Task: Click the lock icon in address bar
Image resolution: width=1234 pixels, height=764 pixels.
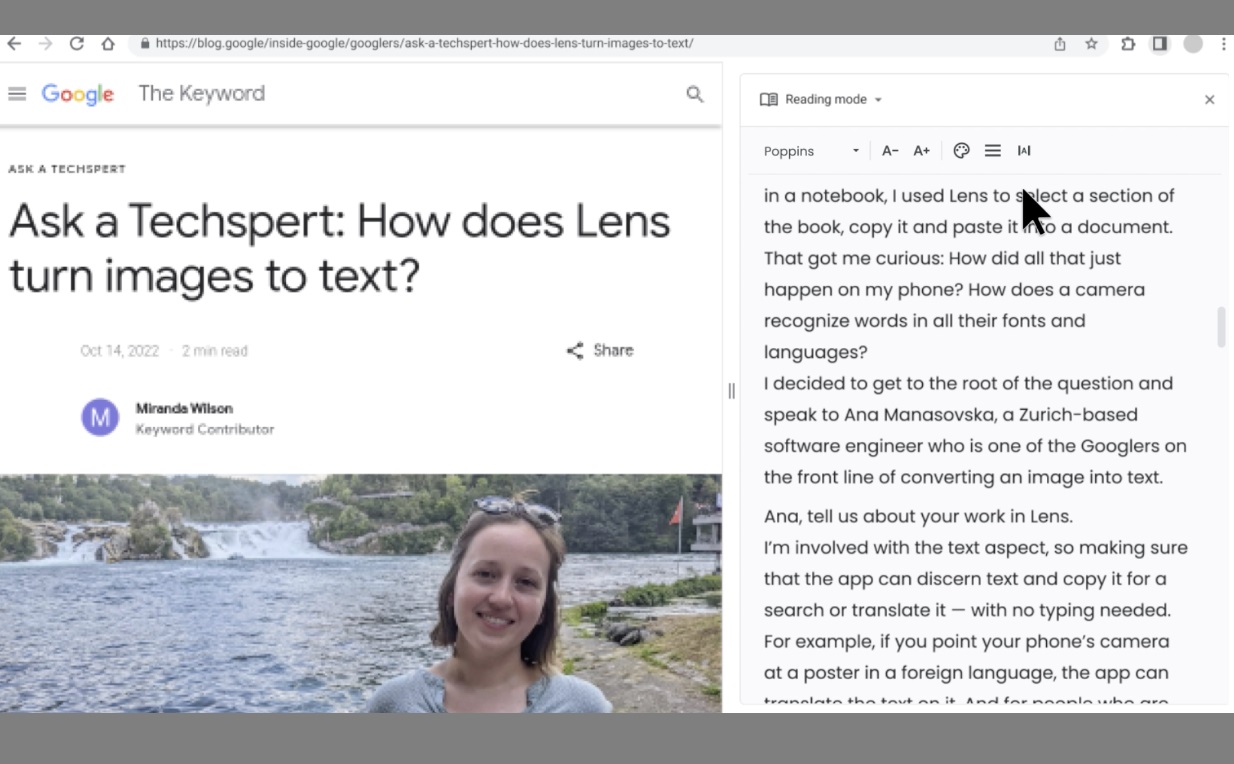Action: click(145, 44)
